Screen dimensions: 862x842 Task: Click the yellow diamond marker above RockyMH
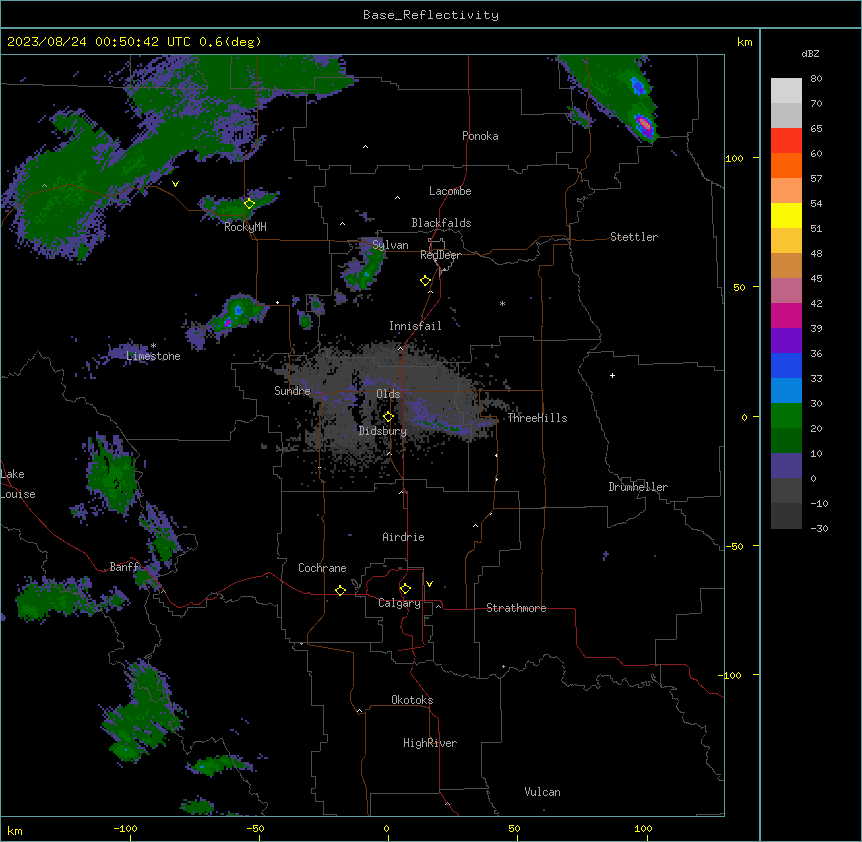(249, 204)
